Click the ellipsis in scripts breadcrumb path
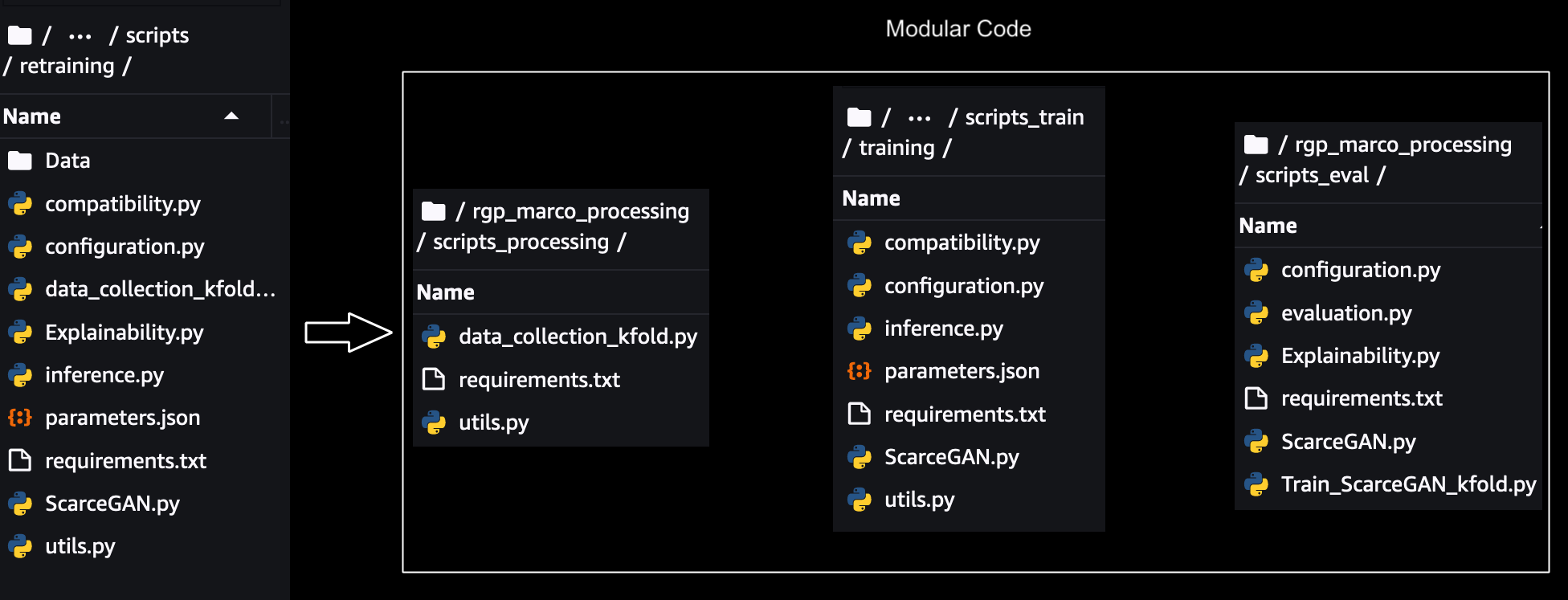 click(80, 36)
